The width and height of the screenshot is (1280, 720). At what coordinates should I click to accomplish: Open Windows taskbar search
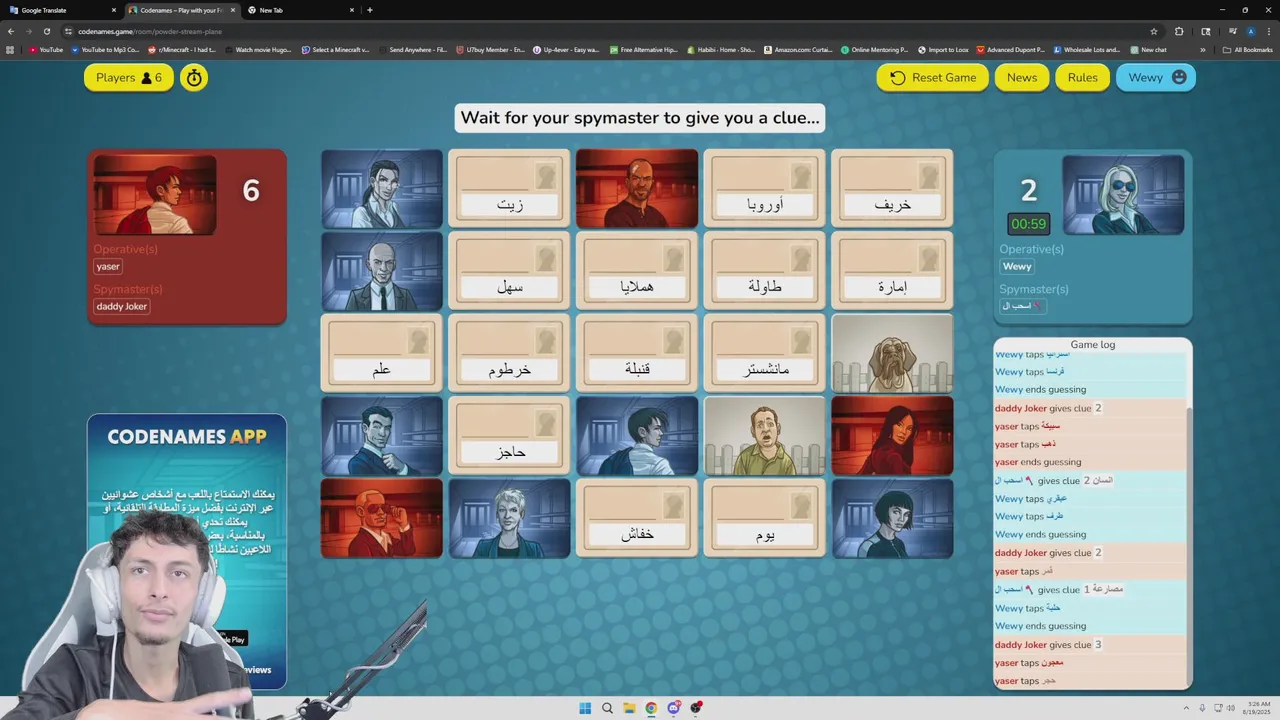607,708
